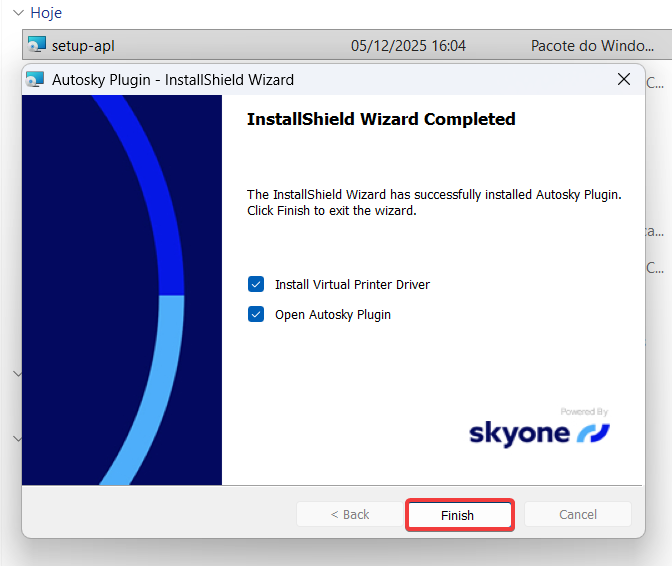Expand the lower collapsed group chevron left of dialog
The width and height of the screenshot is (672, 566).
tap(17, 438)
